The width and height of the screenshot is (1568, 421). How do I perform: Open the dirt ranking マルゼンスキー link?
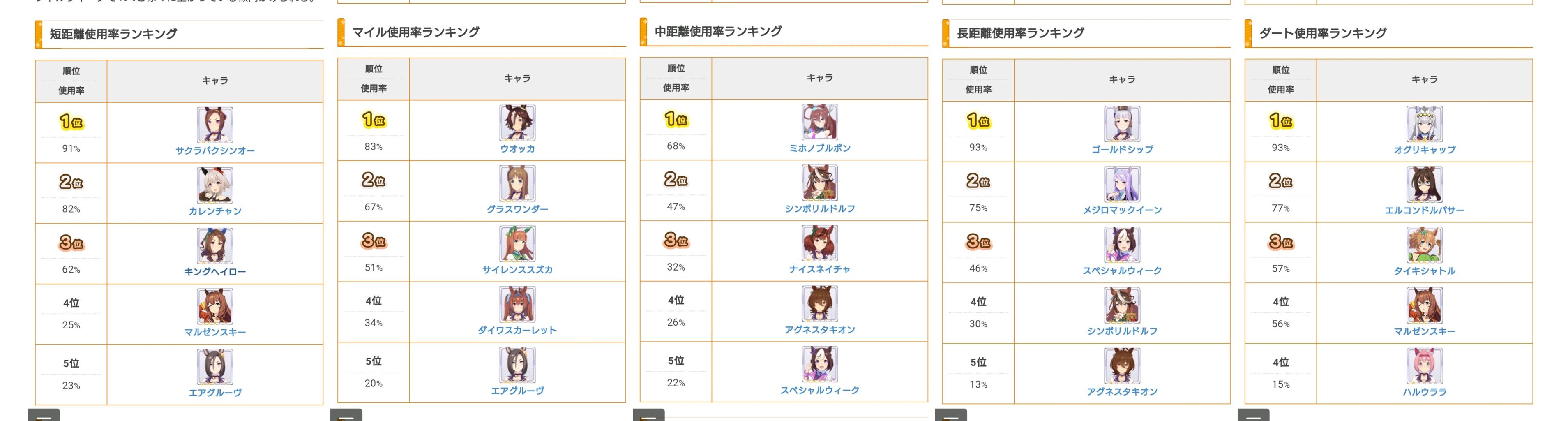1424,331
